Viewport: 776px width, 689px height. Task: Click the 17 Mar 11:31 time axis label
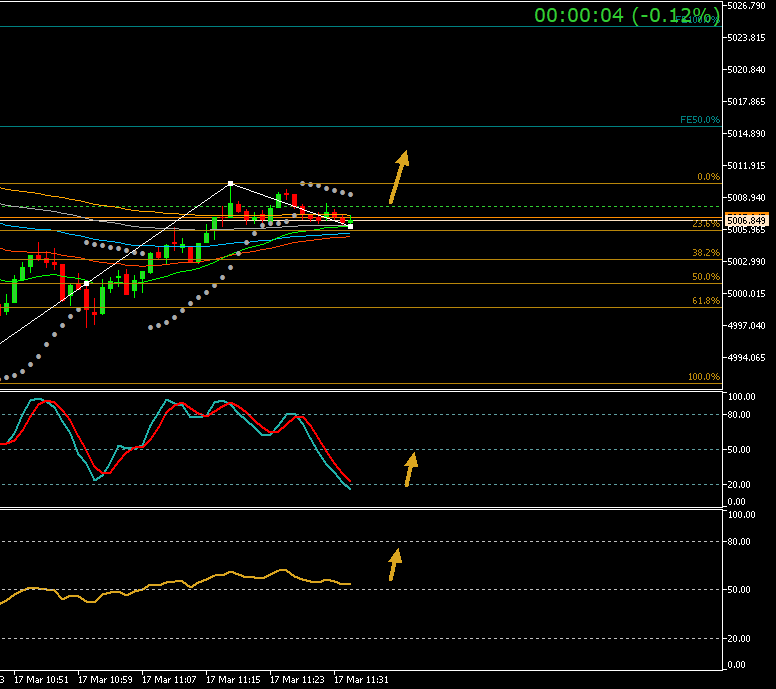[x=360, y=679]
